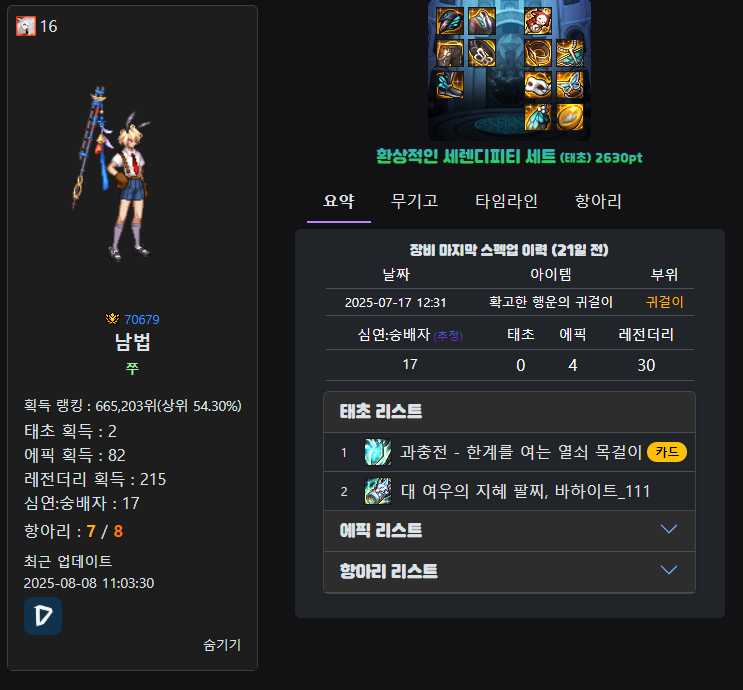The width and height of the screenshot is (743, 690).
Task: Click the character avatar next to 16
Action: (x=26, y=26)
